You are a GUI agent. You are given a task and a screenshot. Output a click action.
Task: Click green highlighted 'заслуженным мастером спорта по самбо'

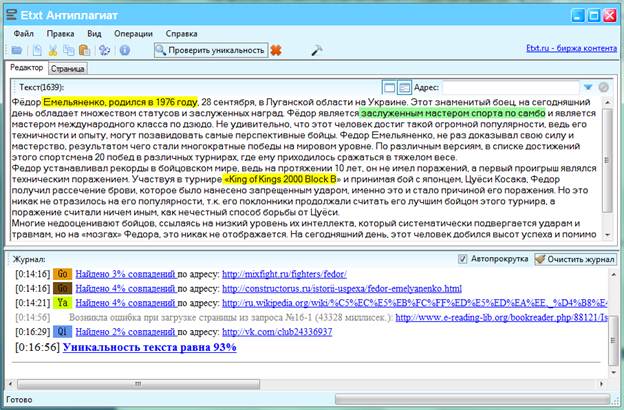(x=453, y=113)
